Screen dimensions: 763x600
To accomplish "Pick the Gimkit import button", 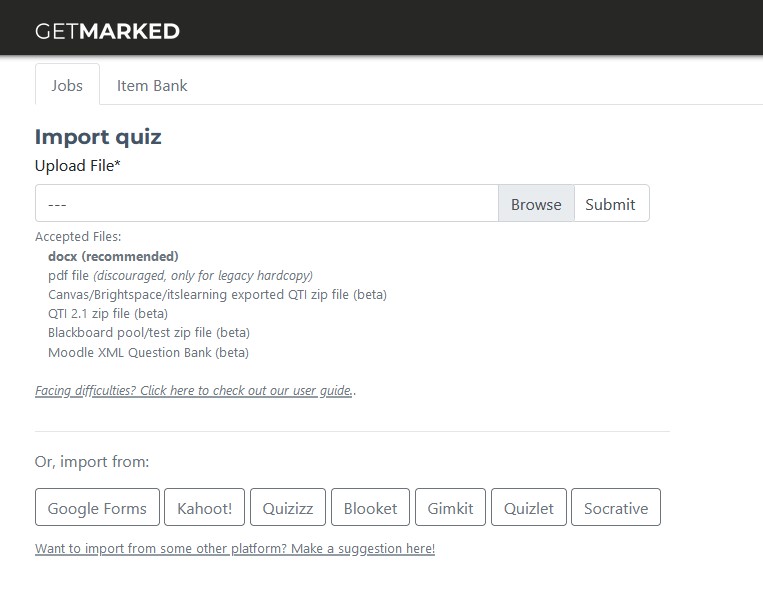I will 450,508.
